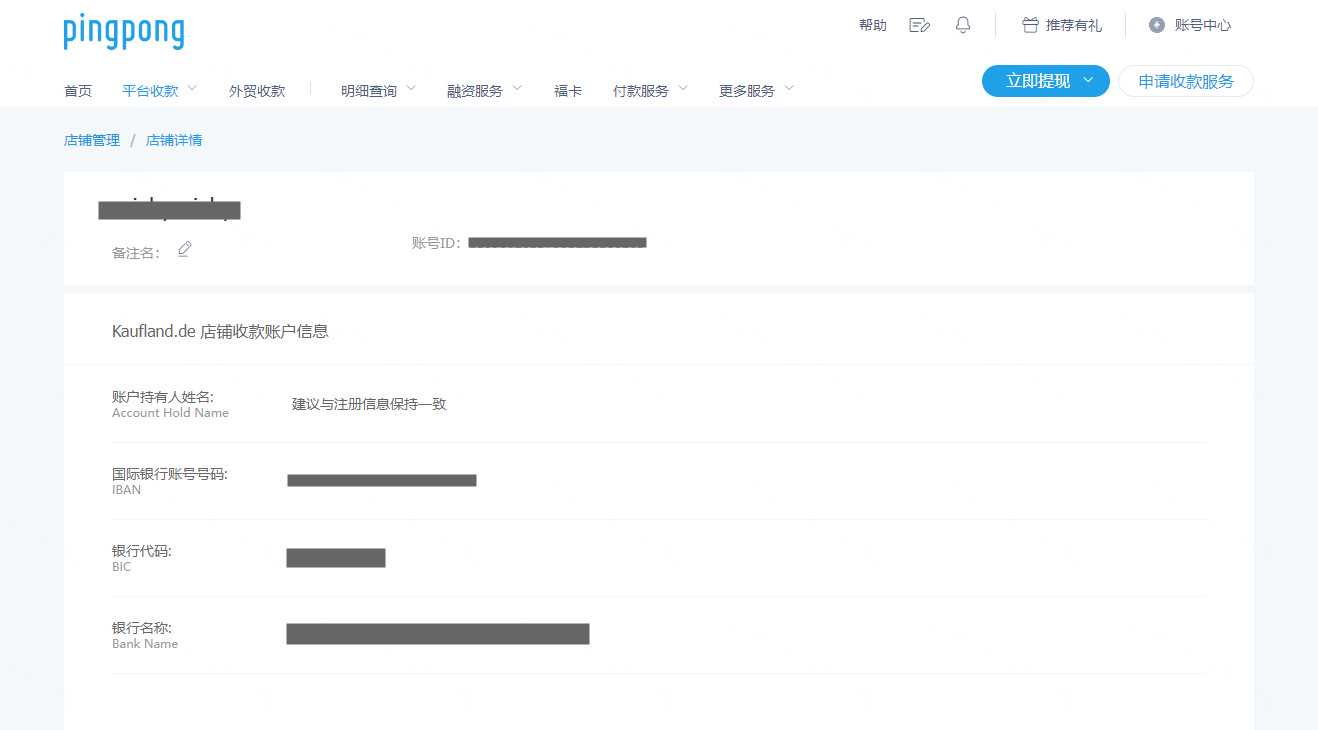
Task: Click the redacted Bank Name value
Action: [438, 634]
